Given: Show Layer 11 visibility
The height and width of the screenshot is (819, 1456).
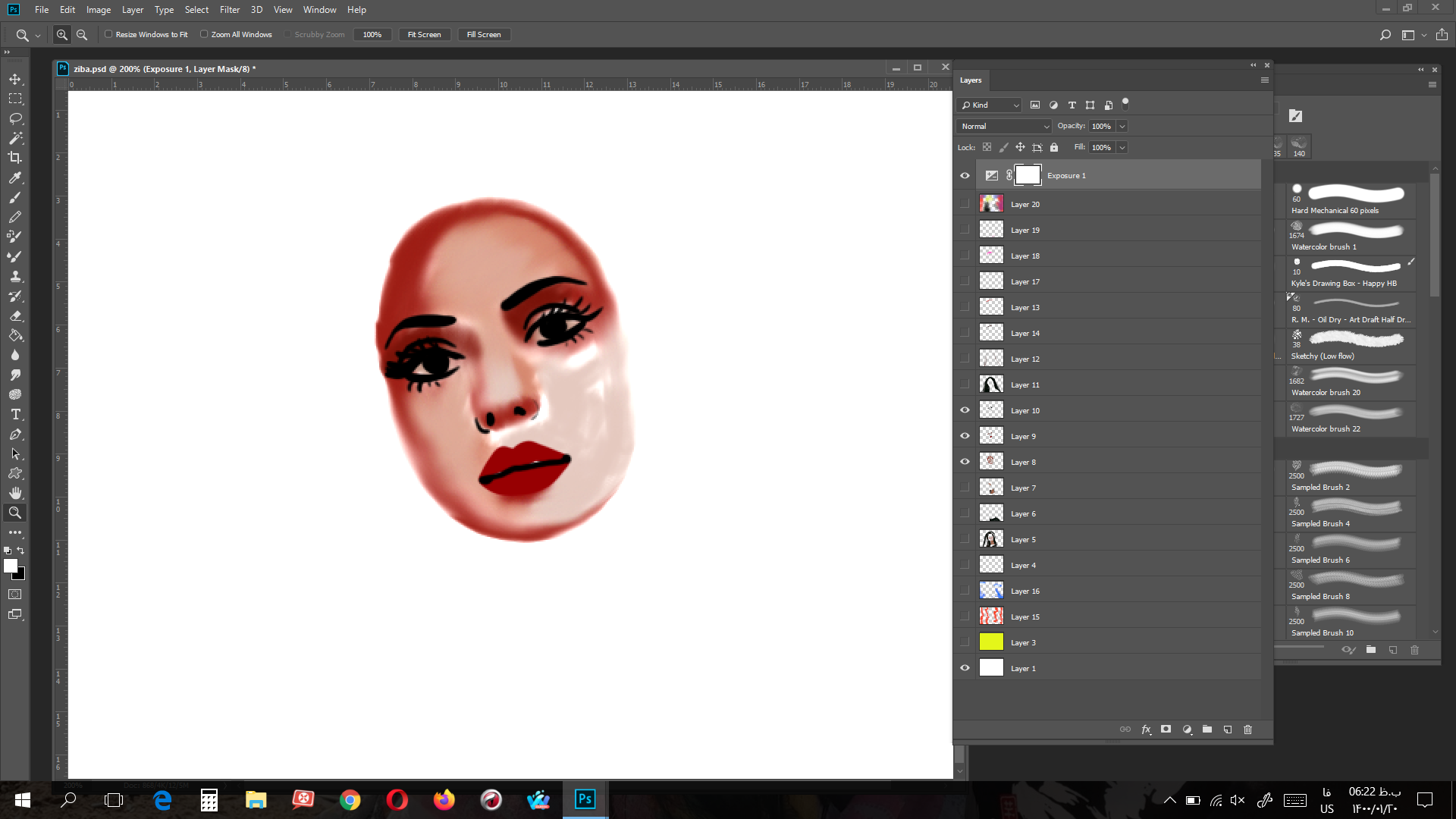Looking at the screenshot, I should (965, 384).
